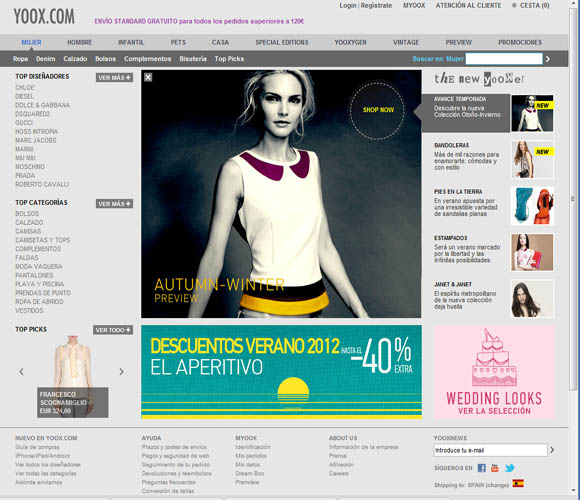Open Estampados thumbnail image
580x500 pixels.
click(532, 252)
